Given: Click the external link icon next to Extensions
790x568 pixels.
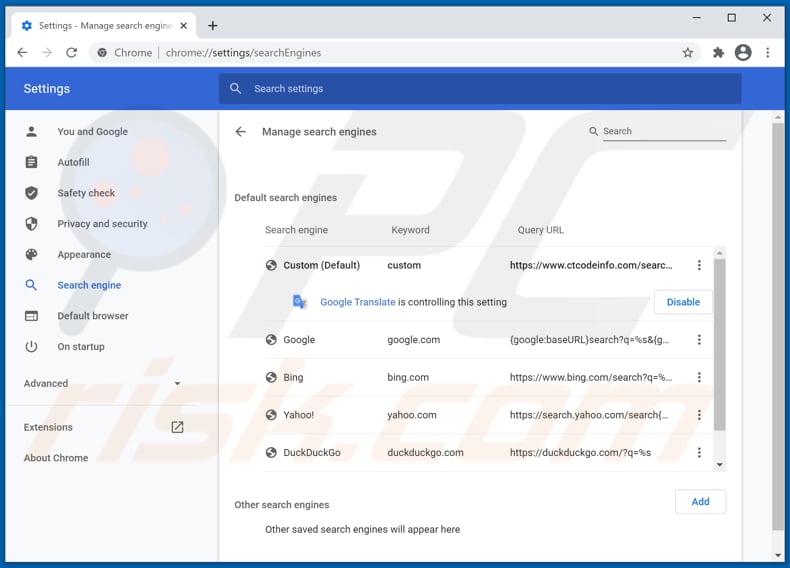Looking at the screenshot, I should [x=177, y=427].
